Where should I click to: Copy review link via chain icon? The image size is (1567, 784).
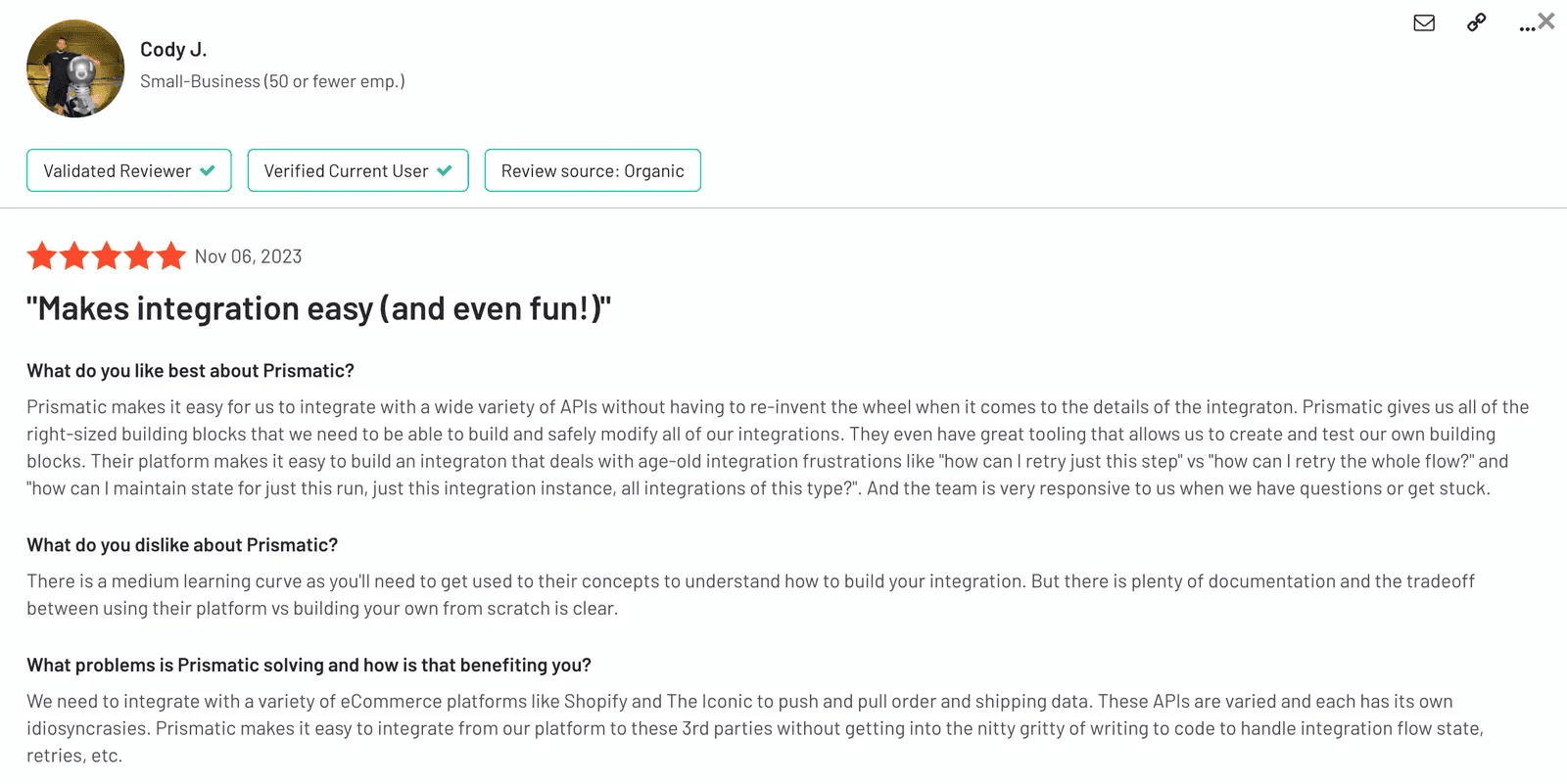coord(1476,23)
